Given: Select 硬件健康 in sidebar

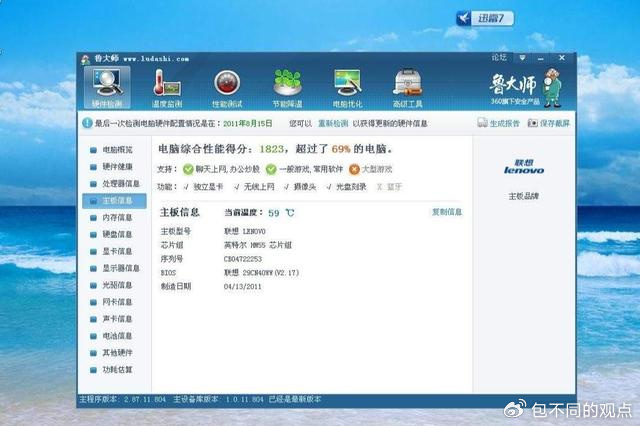Looking at the screenshot, I should (117, 166).
